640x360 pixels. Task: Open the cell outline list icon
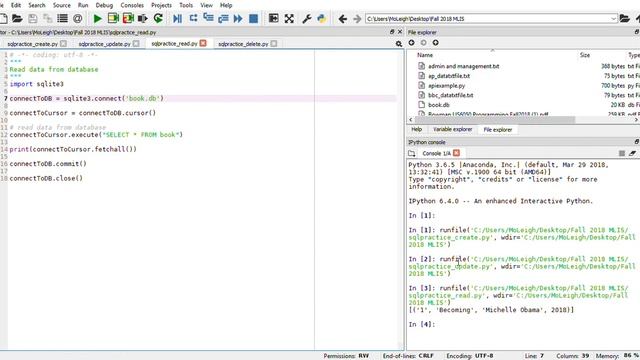pyautogui.click(x=62, y=18)
